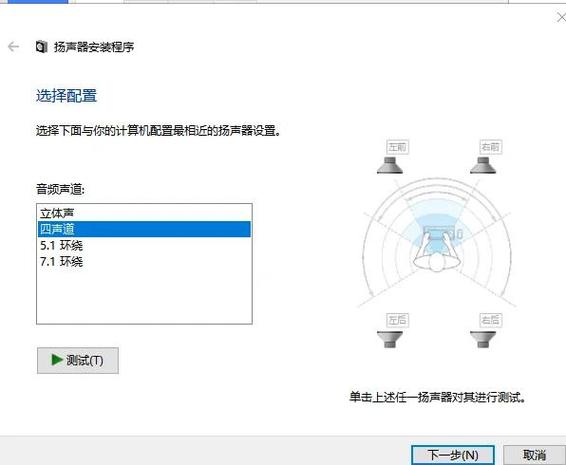Click the back arrow in wizard header
The width and height of the screenshot is (566, 465).
coord(13,47)
